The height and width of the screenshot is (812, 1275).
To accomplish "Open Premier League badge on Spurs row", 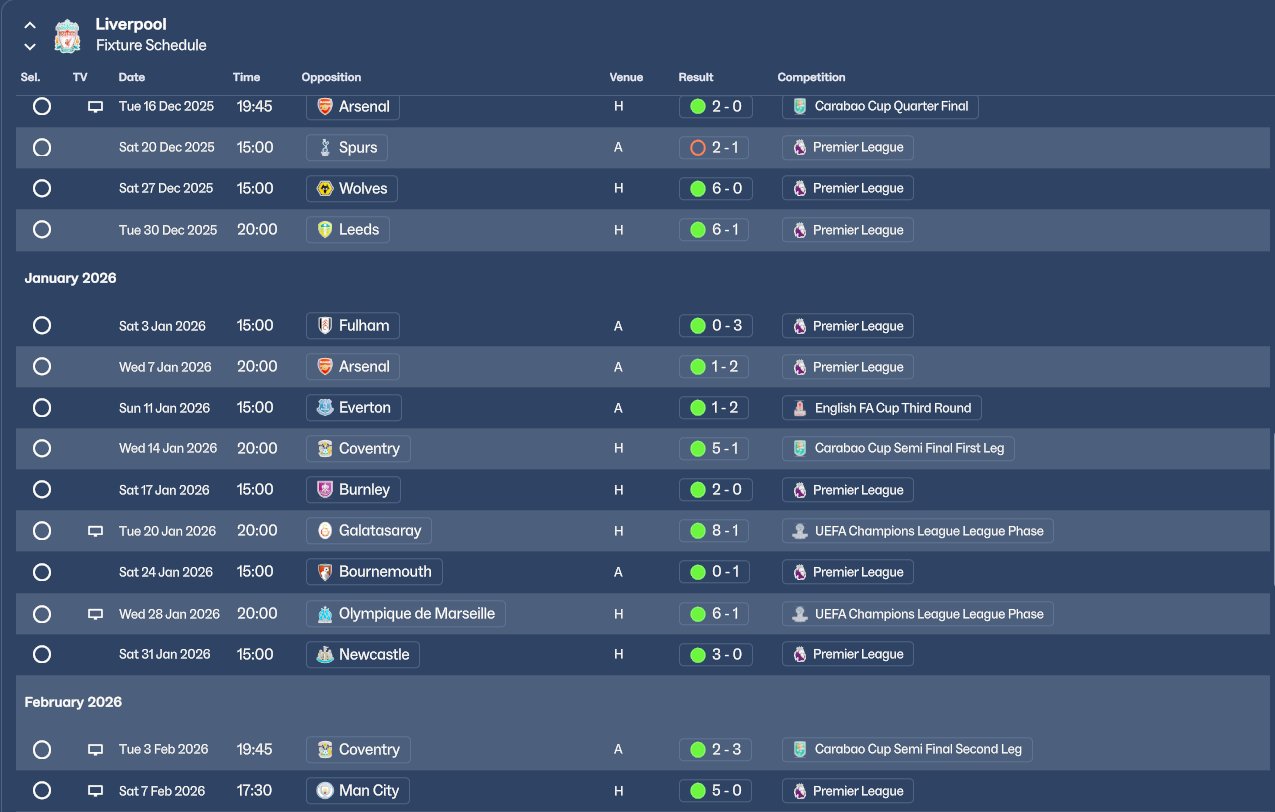I will pyautogui.click(x=847, y=147).
